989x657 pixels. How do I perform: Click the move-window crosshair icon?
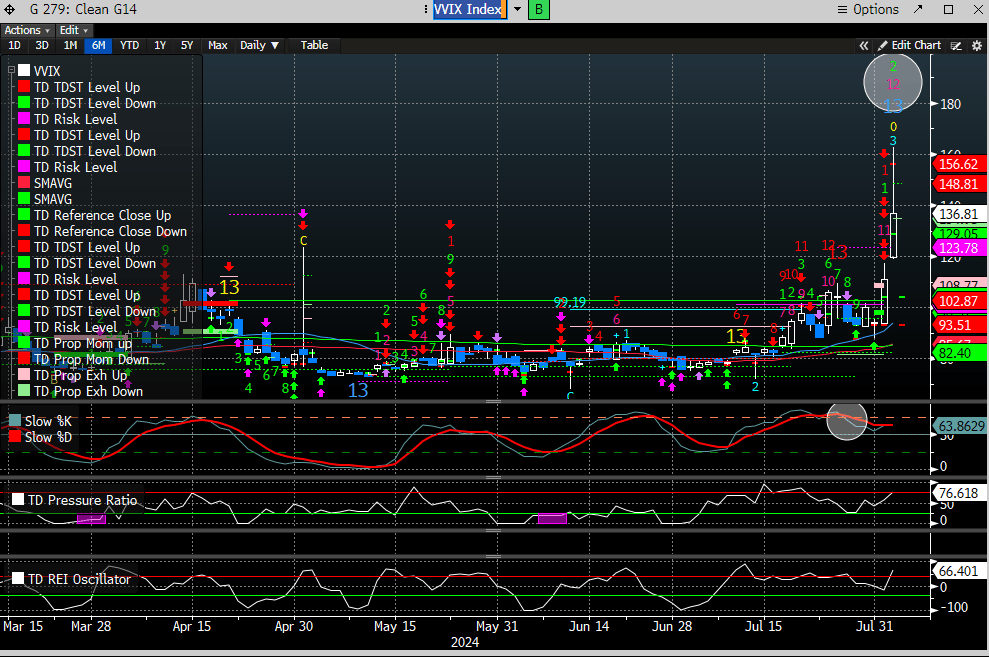click(x=9, y=10)
